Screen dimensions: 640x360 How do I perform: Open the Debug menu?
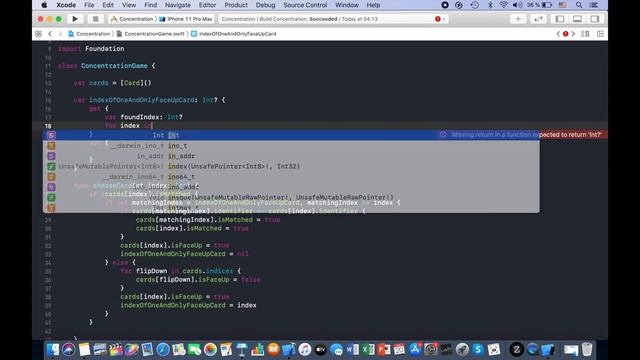(265, 5)
